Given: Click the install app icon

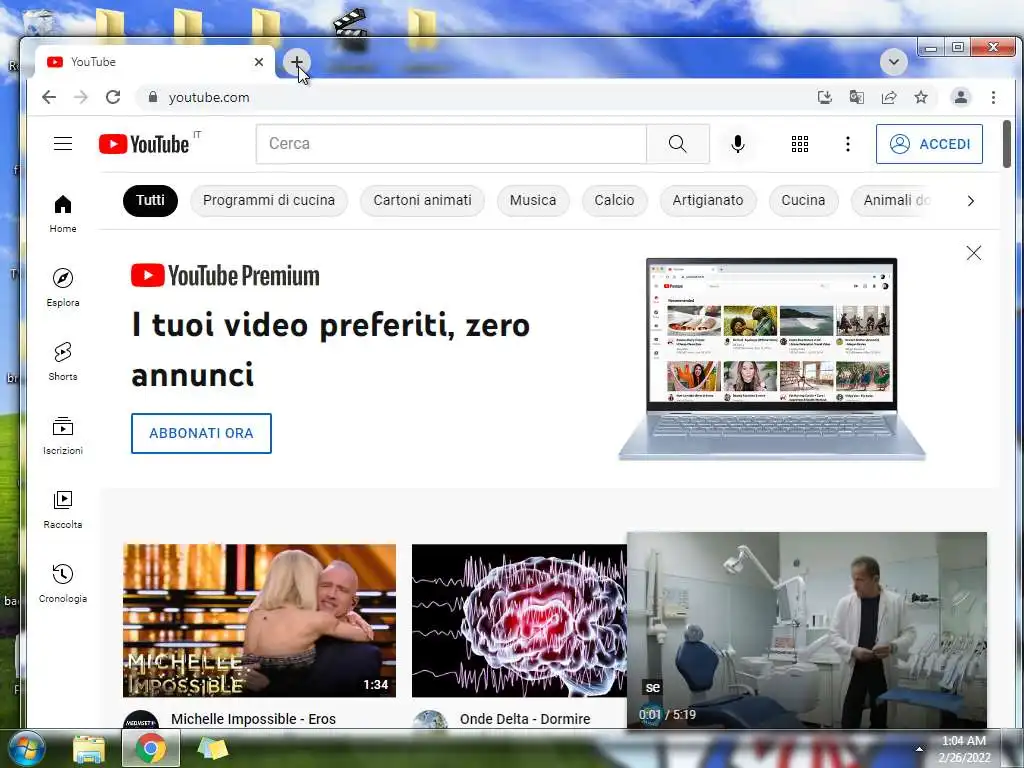Looking at the screenshot, I should tap(825, 97).
